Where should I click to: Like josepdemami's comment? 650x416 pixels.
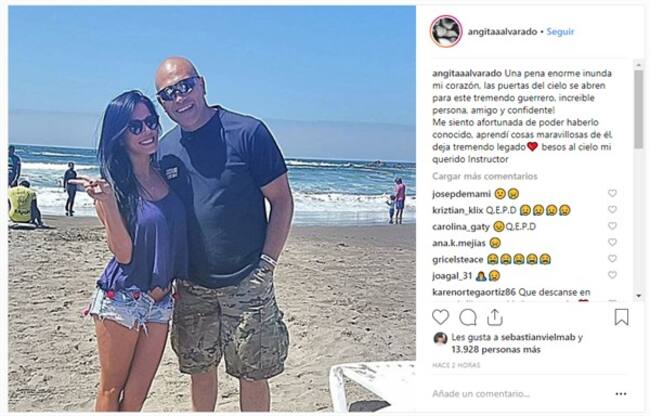tap(612, 193)
